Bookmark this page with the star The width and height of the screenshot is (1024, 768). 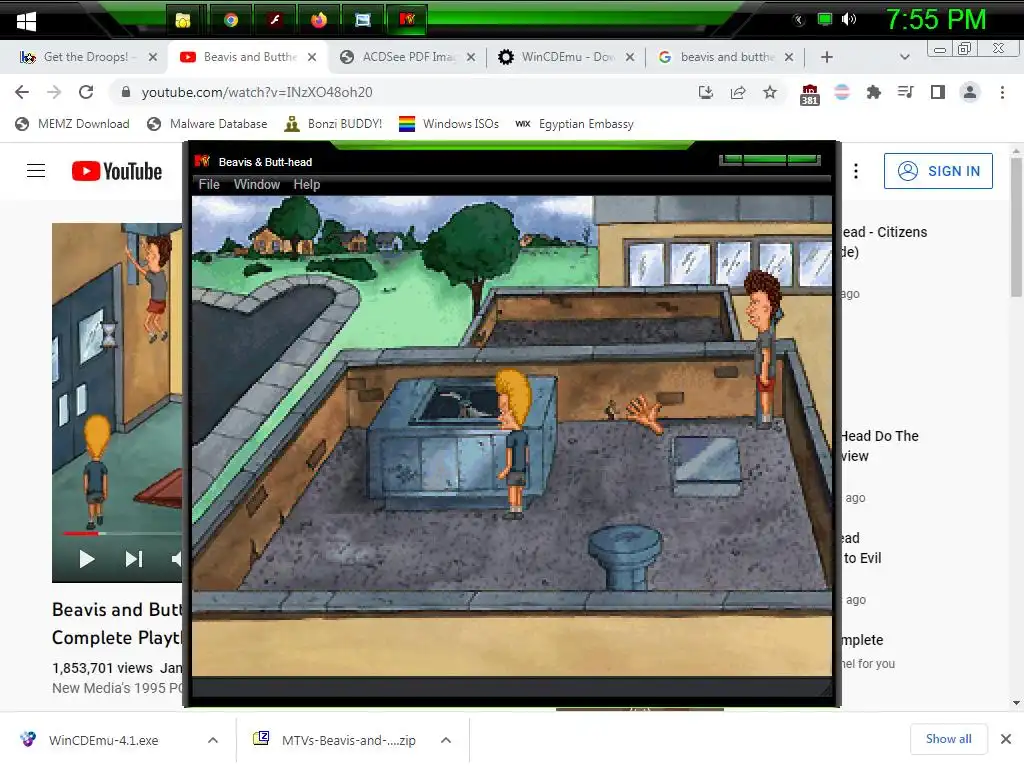(770, 92)
